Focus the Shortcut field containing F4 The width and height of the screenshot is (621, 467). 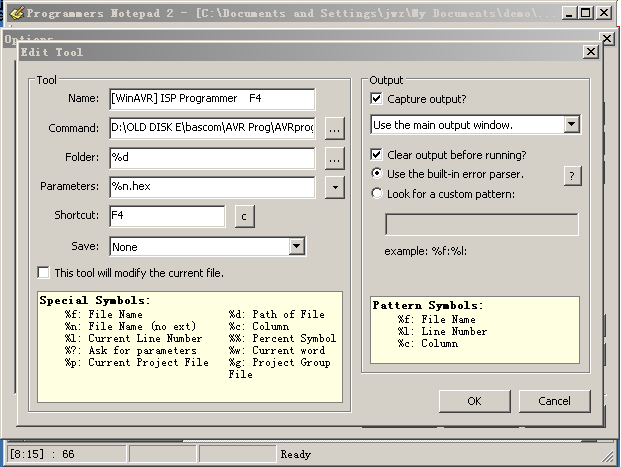click(167, 216)
